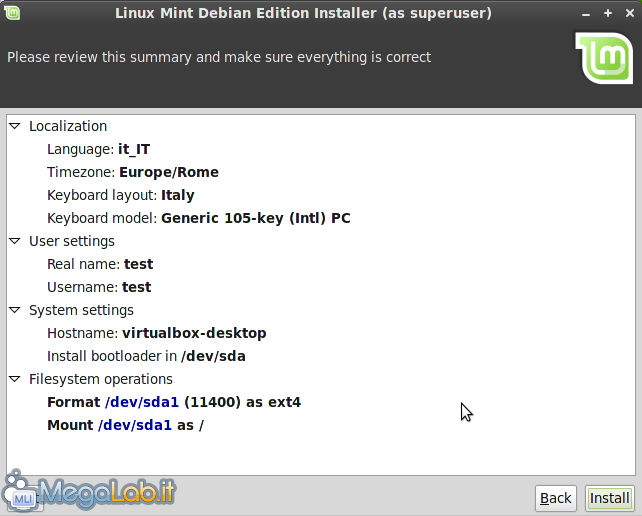
Task: Collapse the User settings section
Action: (x=14, y=241)
